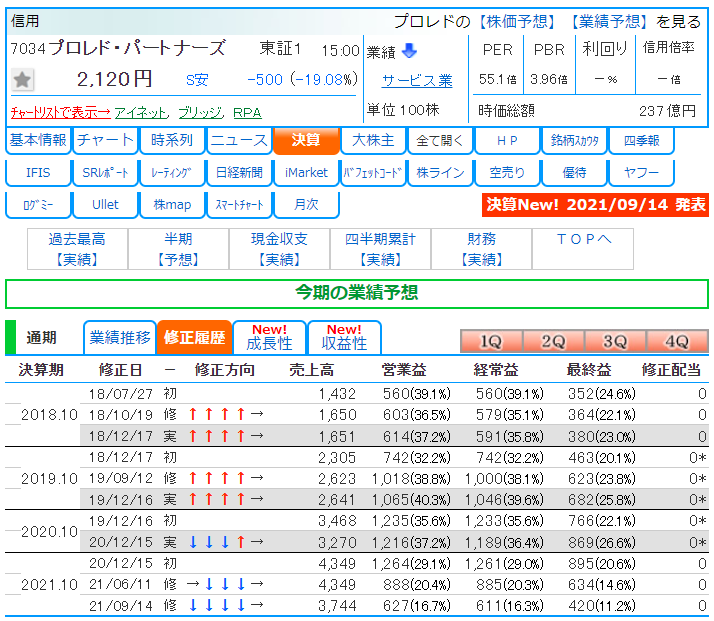Click the blue down-arrow 業績 icon
The image size is (714, 621).
tap(410, 51)
